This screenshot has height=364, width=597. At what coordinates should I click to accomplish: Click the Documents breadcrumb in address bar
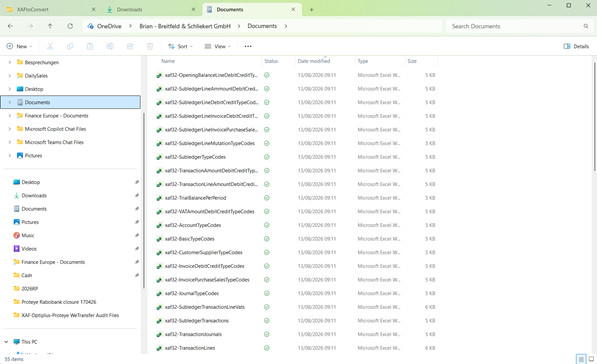(x=262, y=26)
